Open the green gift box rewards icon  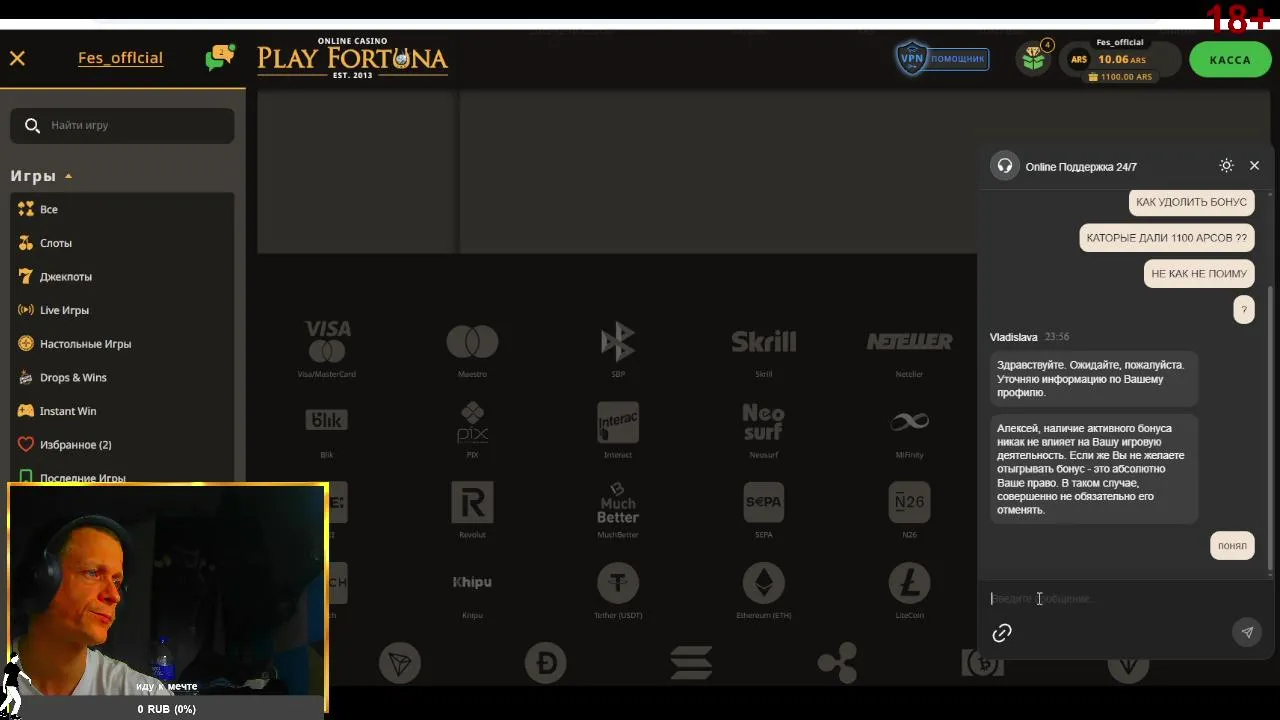[1034, 59]
